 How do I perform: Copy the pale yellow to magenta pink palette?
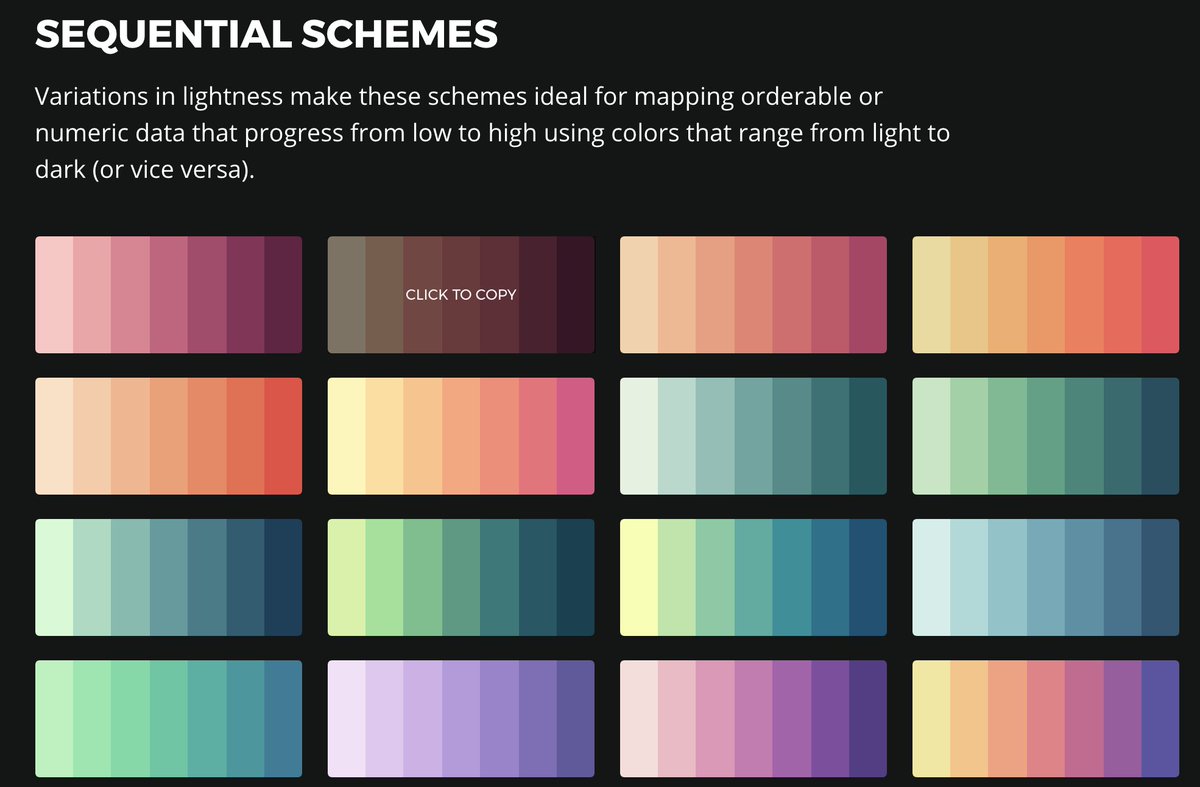(x=461, y=436)
